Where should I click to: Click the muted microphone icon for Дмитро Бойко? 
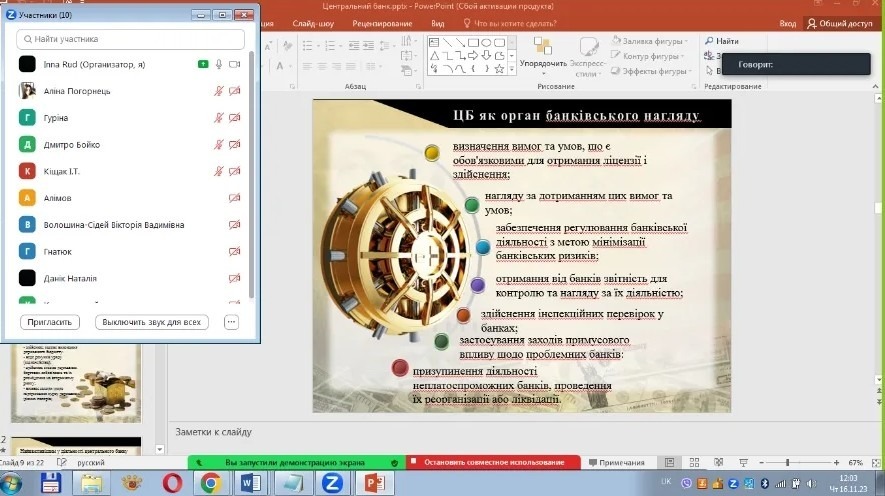[x=219, y=145]
